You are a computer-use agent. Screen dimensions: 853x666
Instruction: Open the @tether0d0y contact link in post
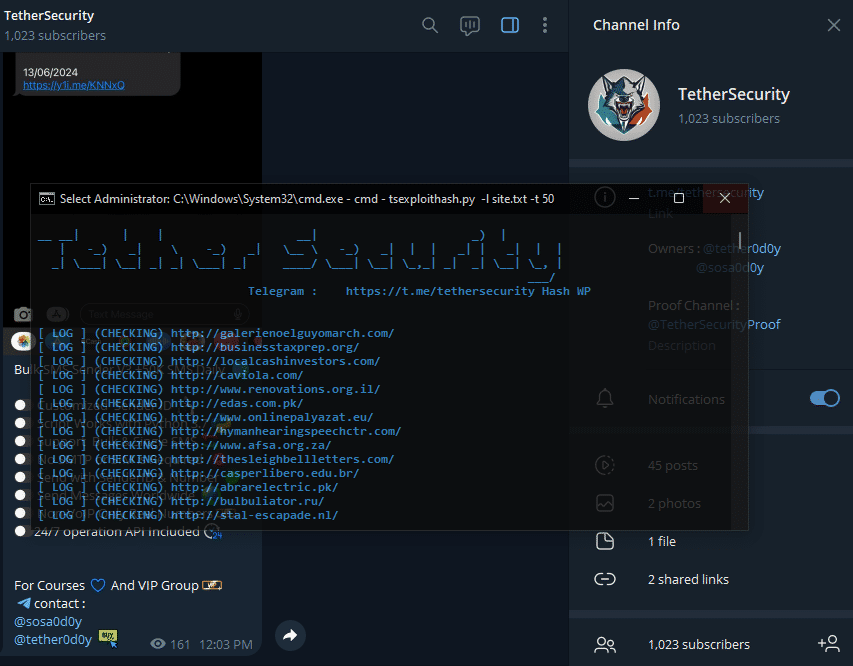point(53,639)
